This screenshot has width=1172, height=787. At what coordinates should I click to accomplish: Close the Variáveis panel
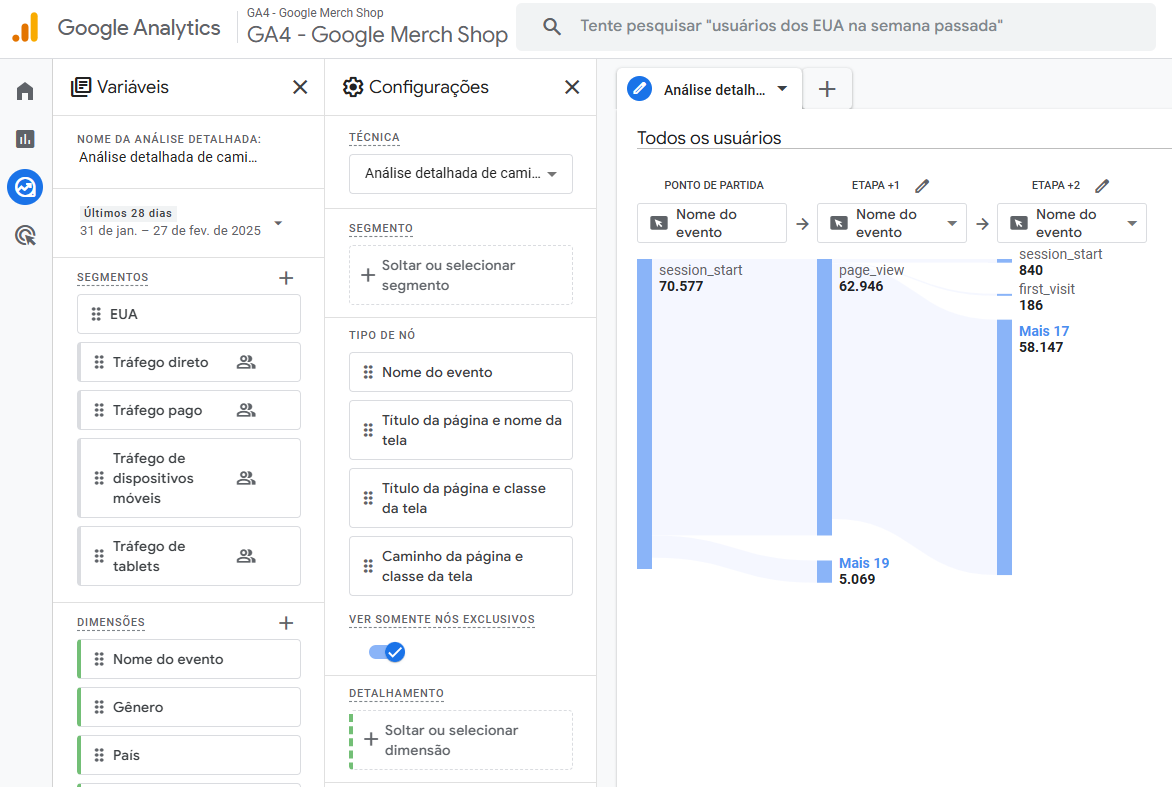pos(300,87)
